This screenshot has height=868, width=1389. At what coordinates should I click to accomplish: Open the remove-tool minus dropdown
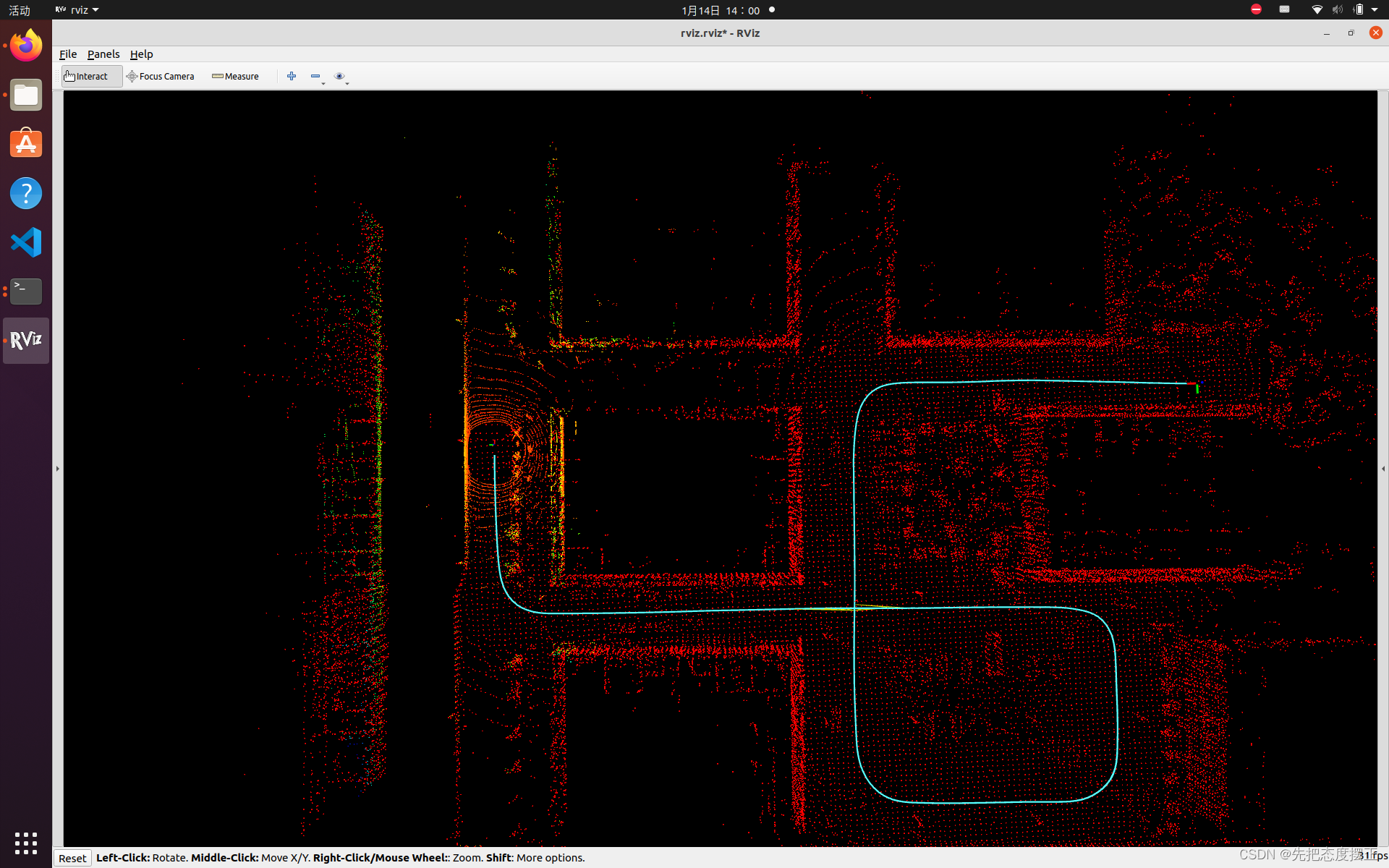316,77
